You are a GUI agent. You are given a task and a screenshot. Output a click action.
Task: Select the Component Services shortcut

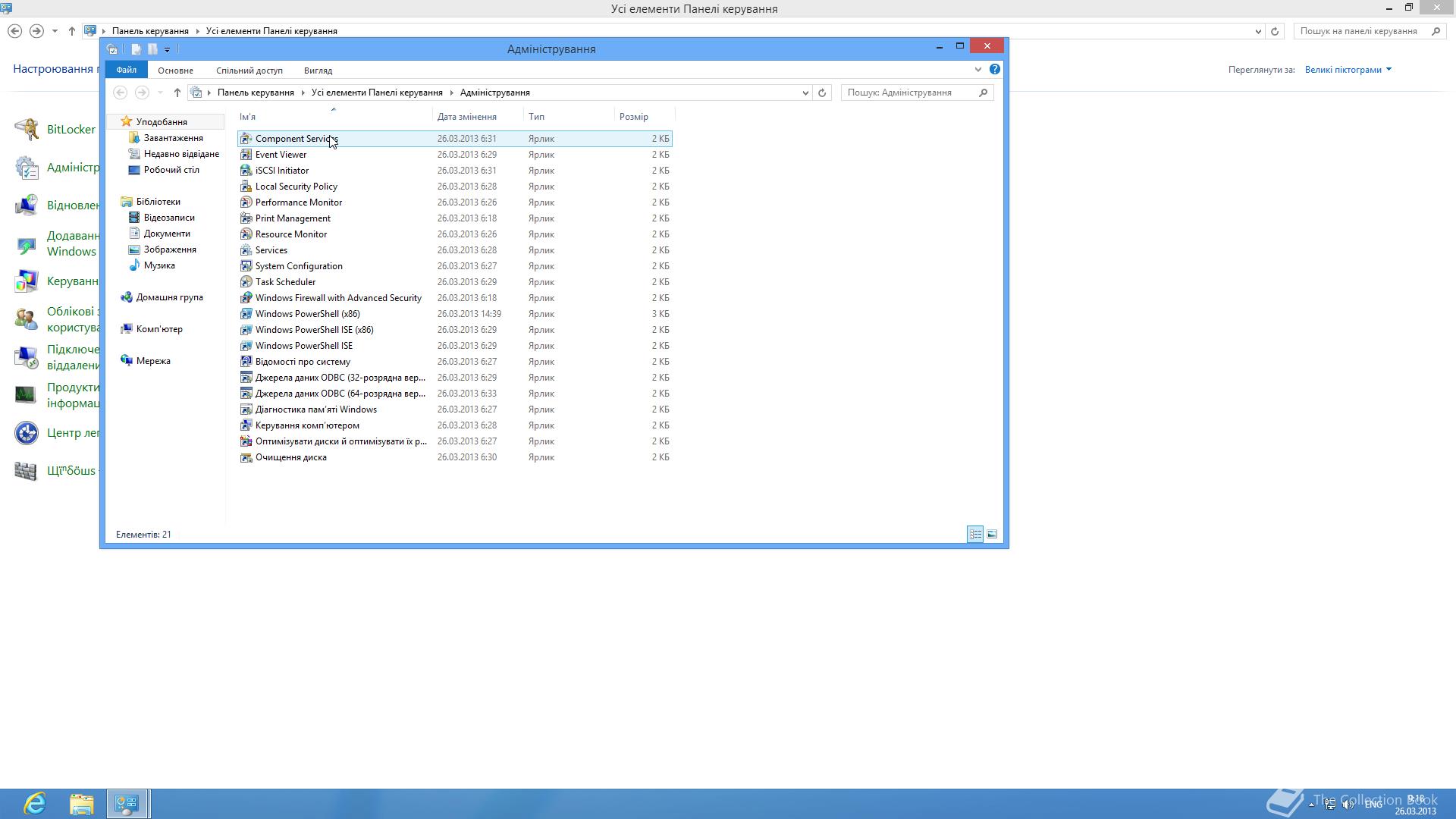coord(455,139)
